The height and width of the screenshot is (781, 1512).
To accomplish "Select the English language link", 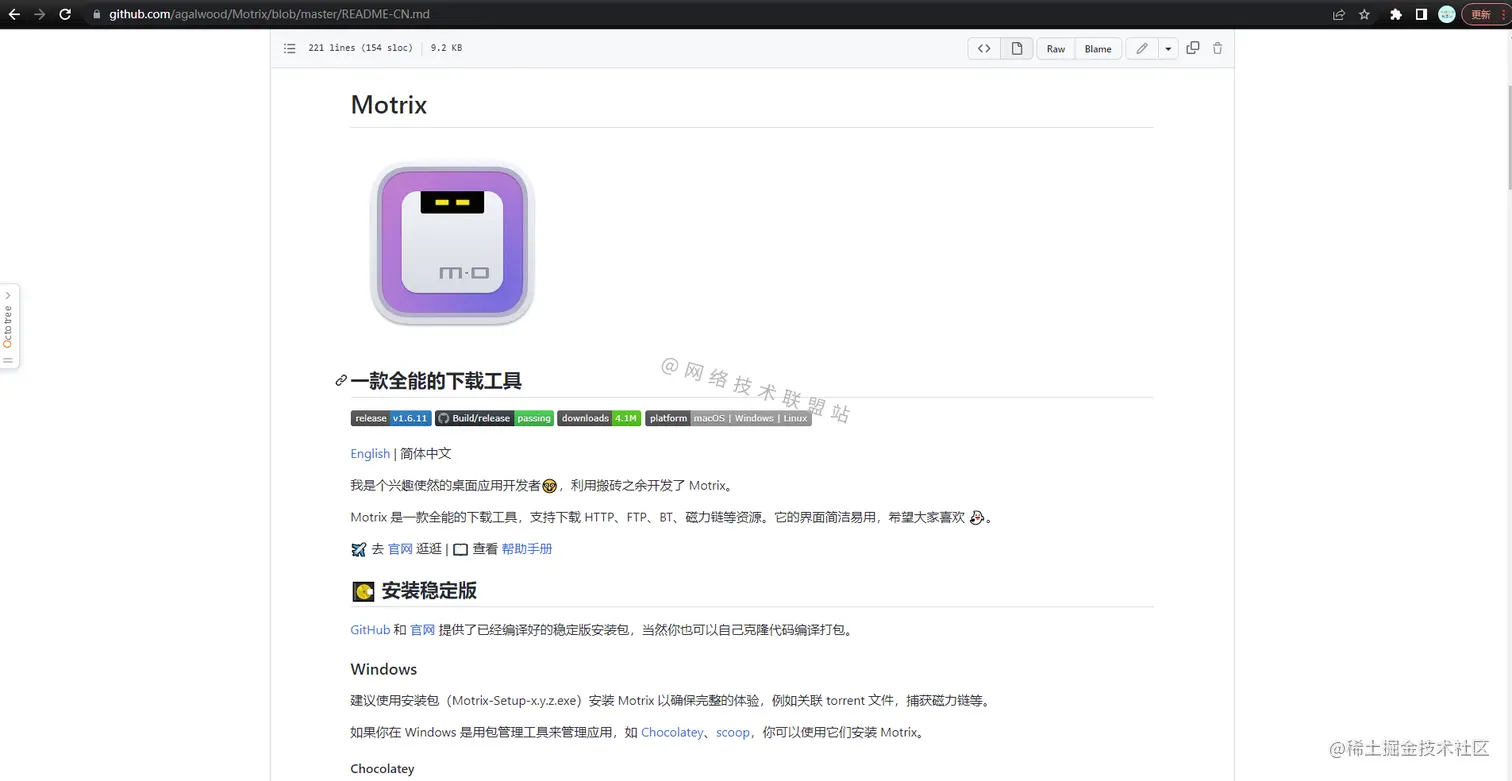I will (370, 453).
